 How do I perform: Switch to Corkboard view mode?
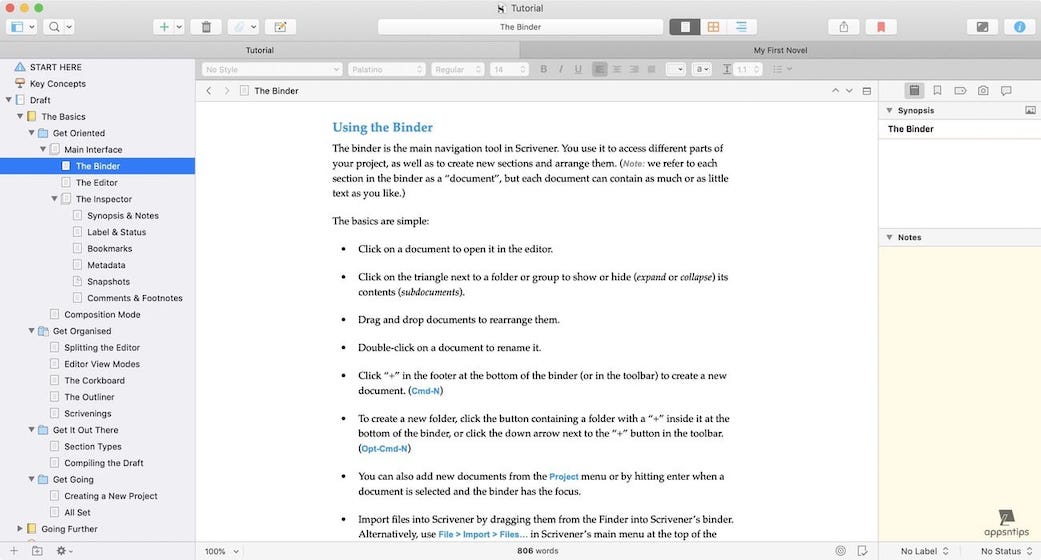(x=713, y=27)
